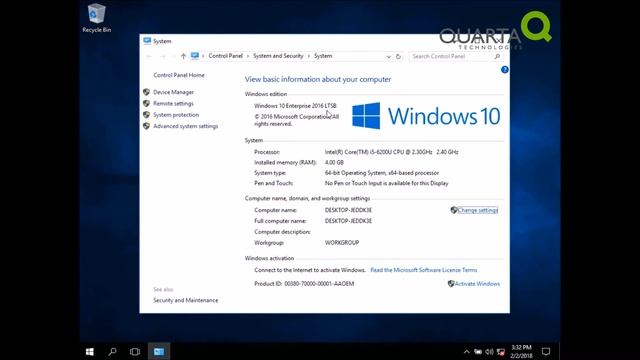This screenshot has height=360, width=640.
Task: Click the shield icon beside Advanced system settings
Action: (146, 126)
